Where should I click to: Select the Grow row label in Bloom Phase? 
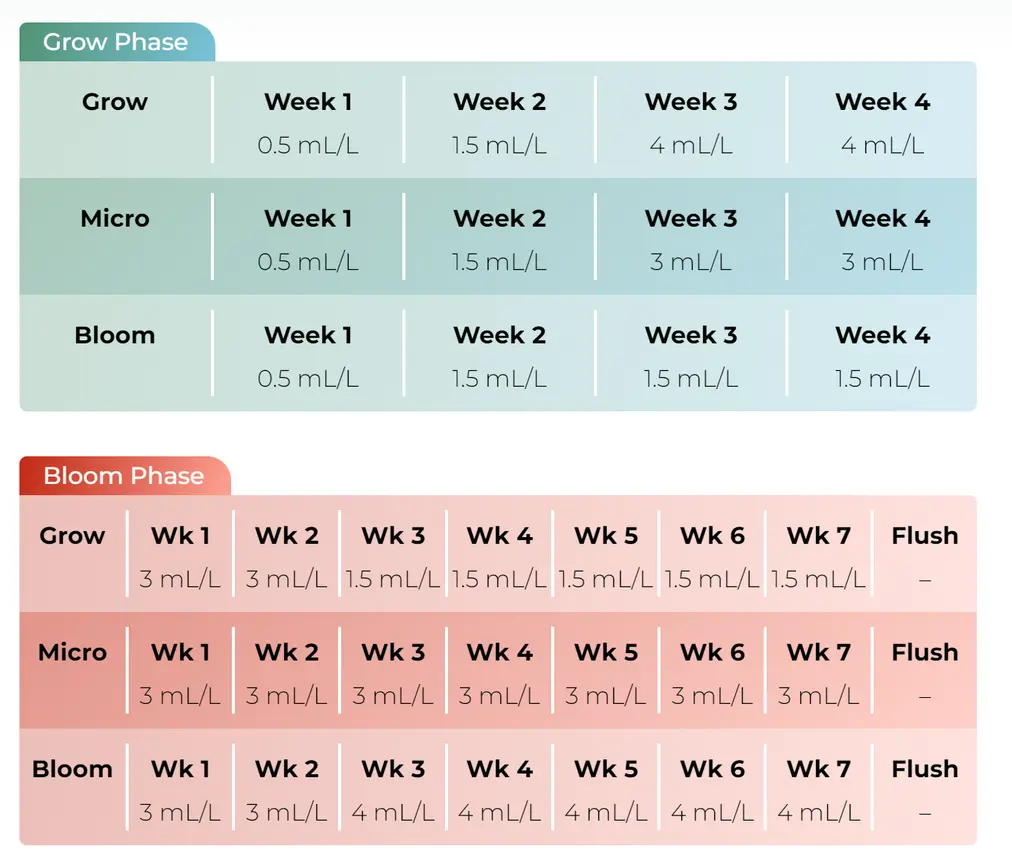coord(72,536)
